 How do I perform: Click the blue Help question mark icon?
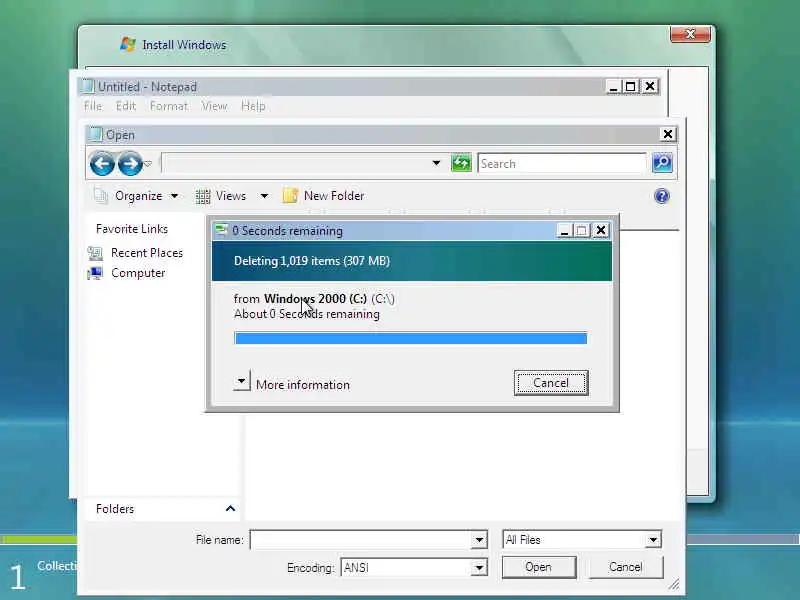[662, 196]
